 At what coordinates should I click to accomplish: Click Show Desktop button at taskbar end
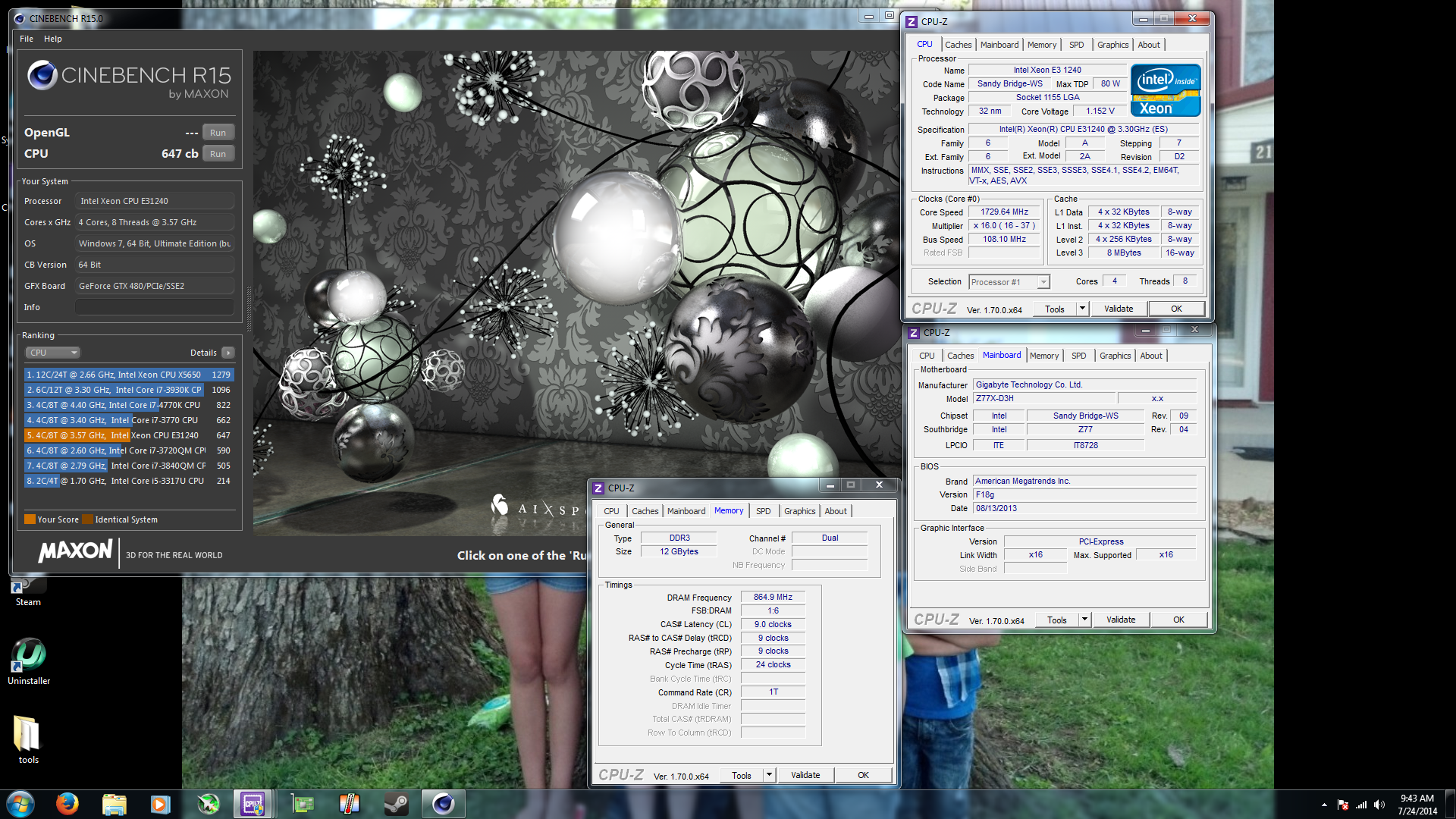1450,804
